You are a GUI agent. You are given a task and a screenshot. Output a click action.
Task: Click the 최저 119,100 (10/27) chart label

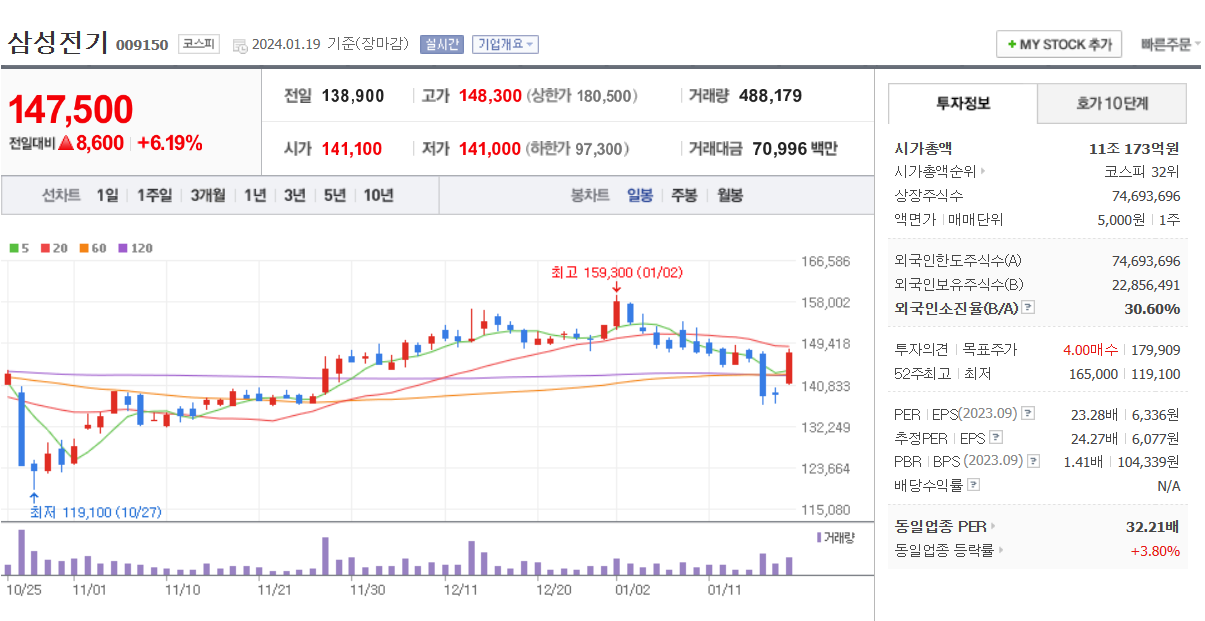(x=96, y=512)
